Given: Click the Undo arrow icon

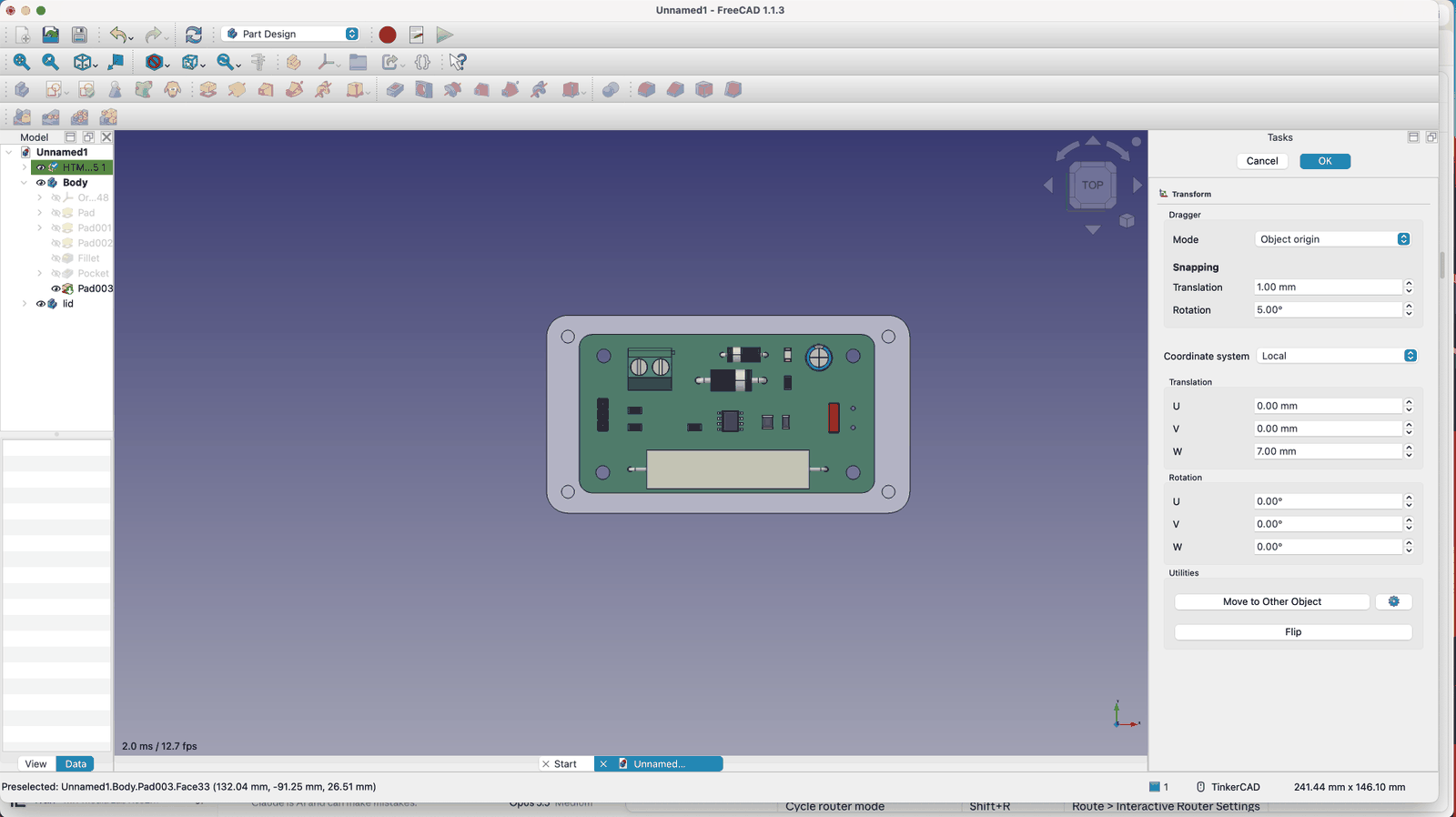Looking at the screenshot, I should tap(118, 35).
